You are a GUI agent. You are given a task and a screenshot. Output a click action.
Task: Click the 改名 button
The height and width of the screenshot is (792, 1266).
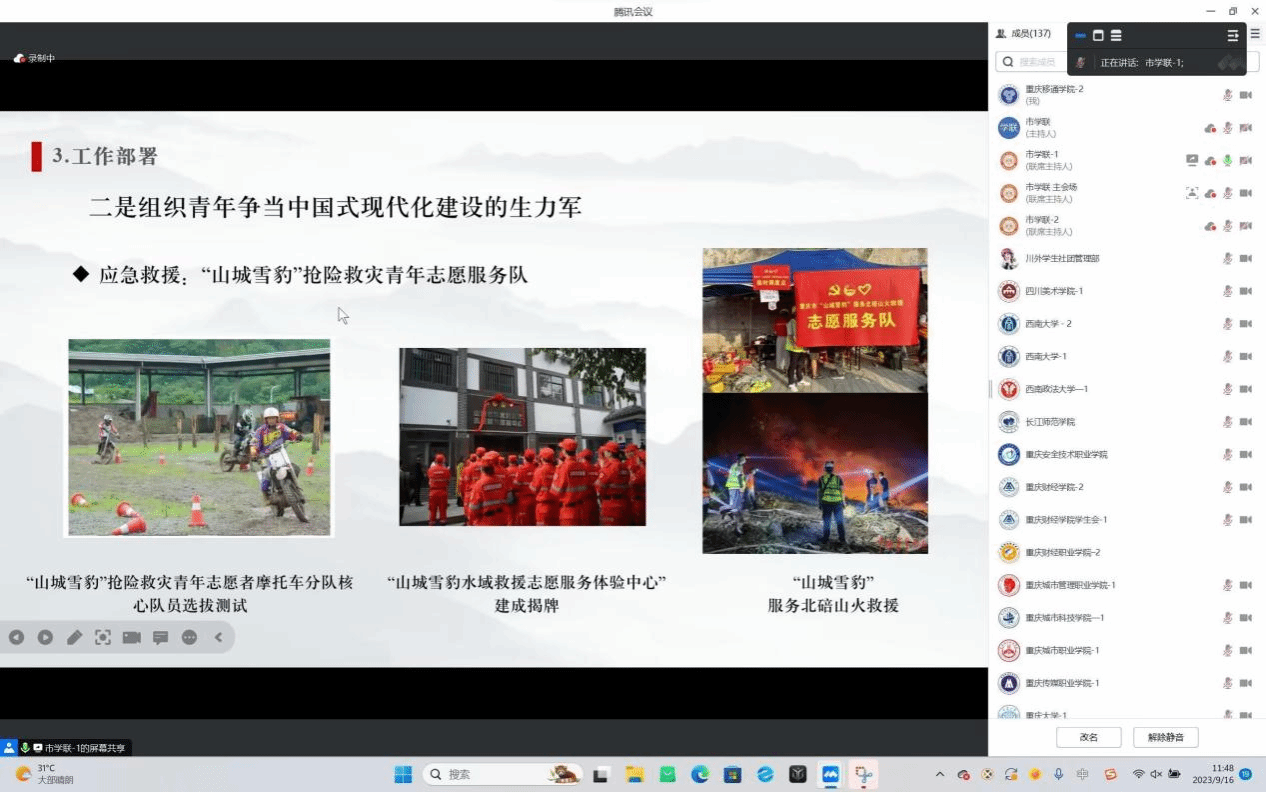coord(1089,737)
